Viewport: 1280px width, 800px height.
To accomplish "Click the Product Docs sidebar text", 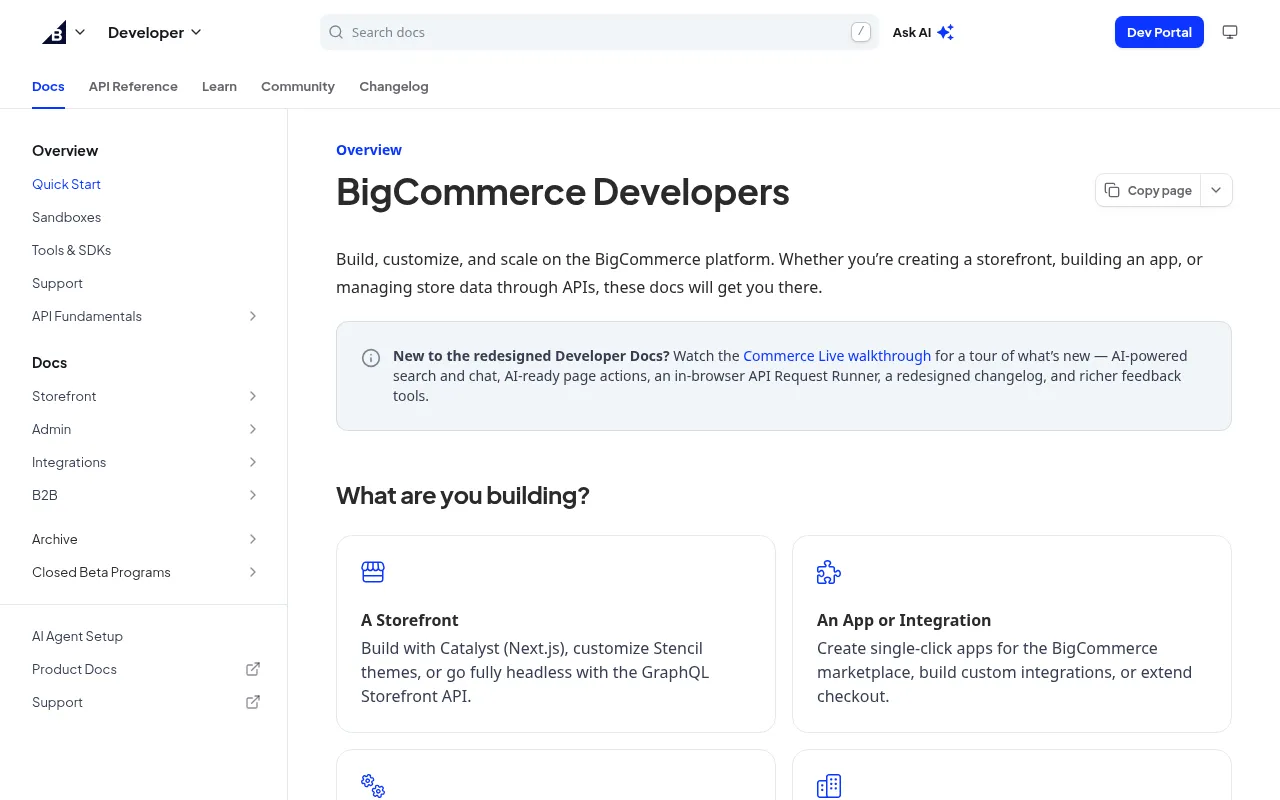I will (x=74, y=669).
